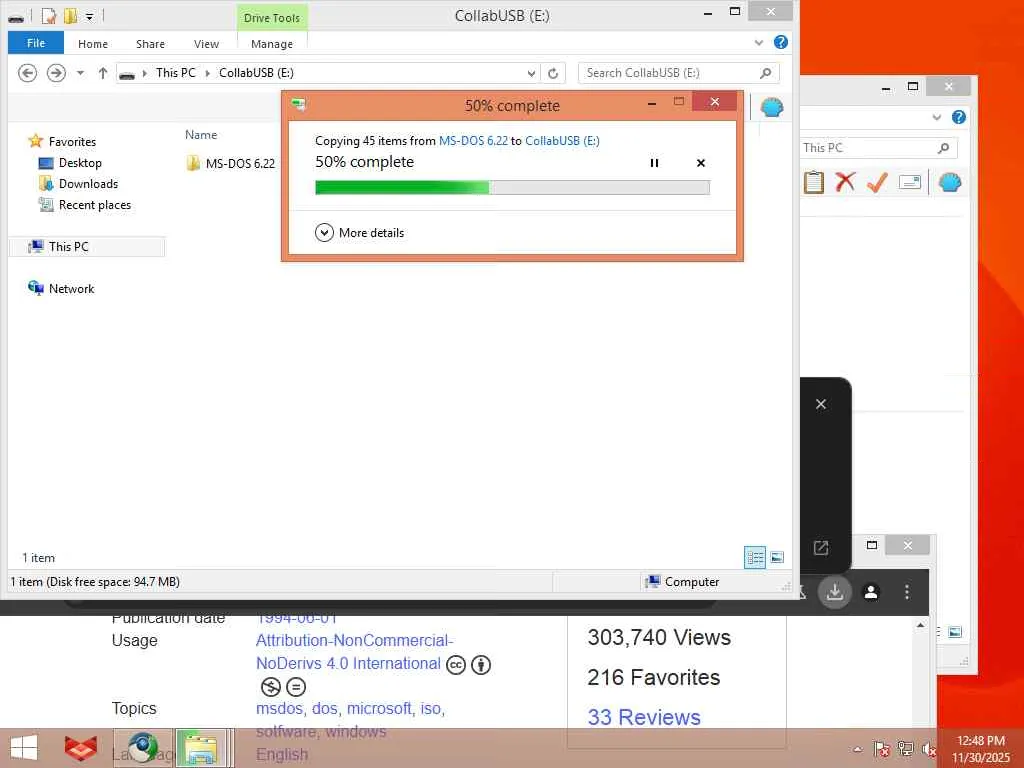Click the red X delete icon in the This PC window
1024x768 pixels.
point(845,182)
